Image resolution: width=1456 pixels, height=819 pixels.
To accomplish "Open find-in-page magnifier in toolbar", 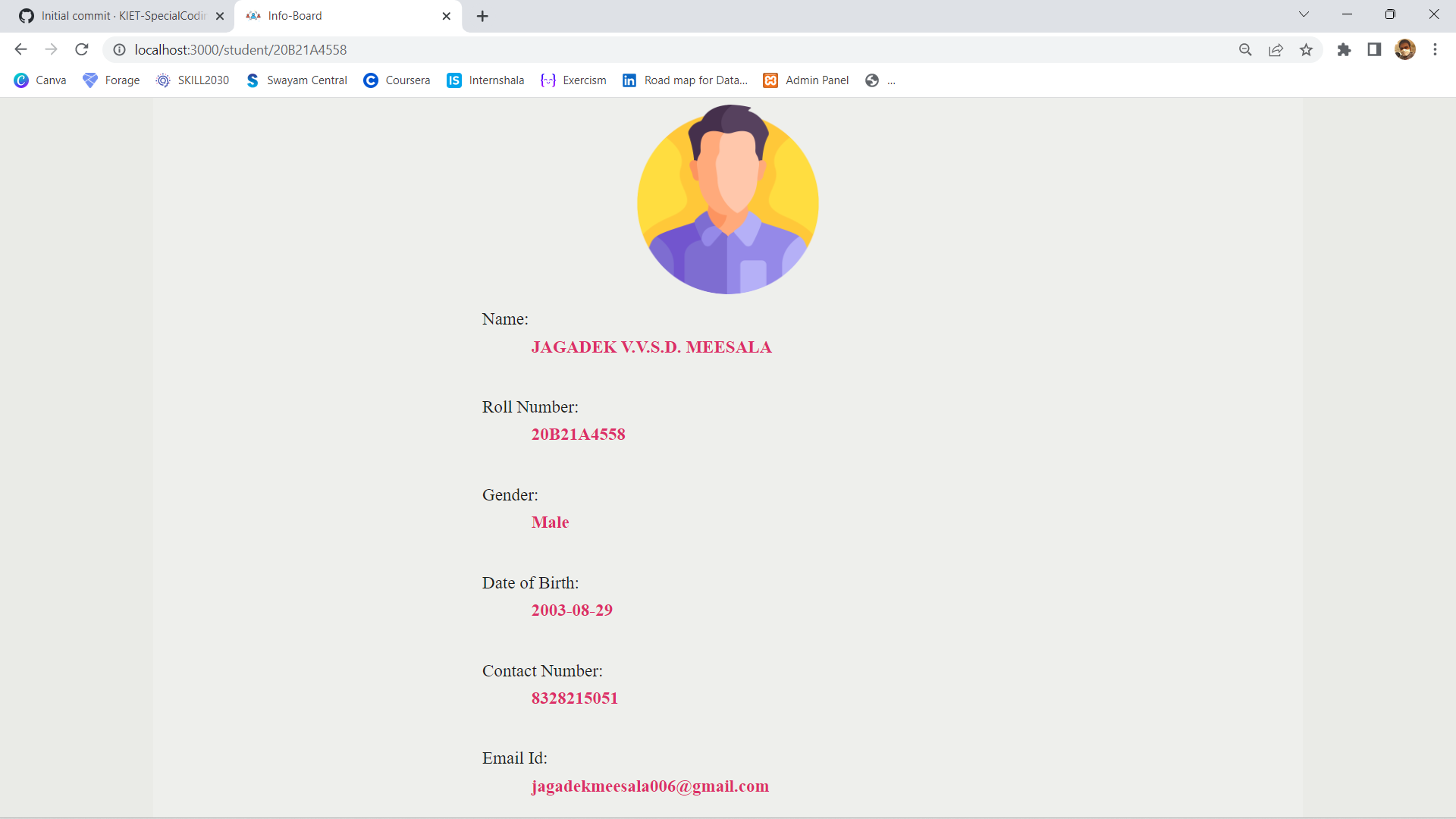I will pyautogui.click(x=1246, y=49).
